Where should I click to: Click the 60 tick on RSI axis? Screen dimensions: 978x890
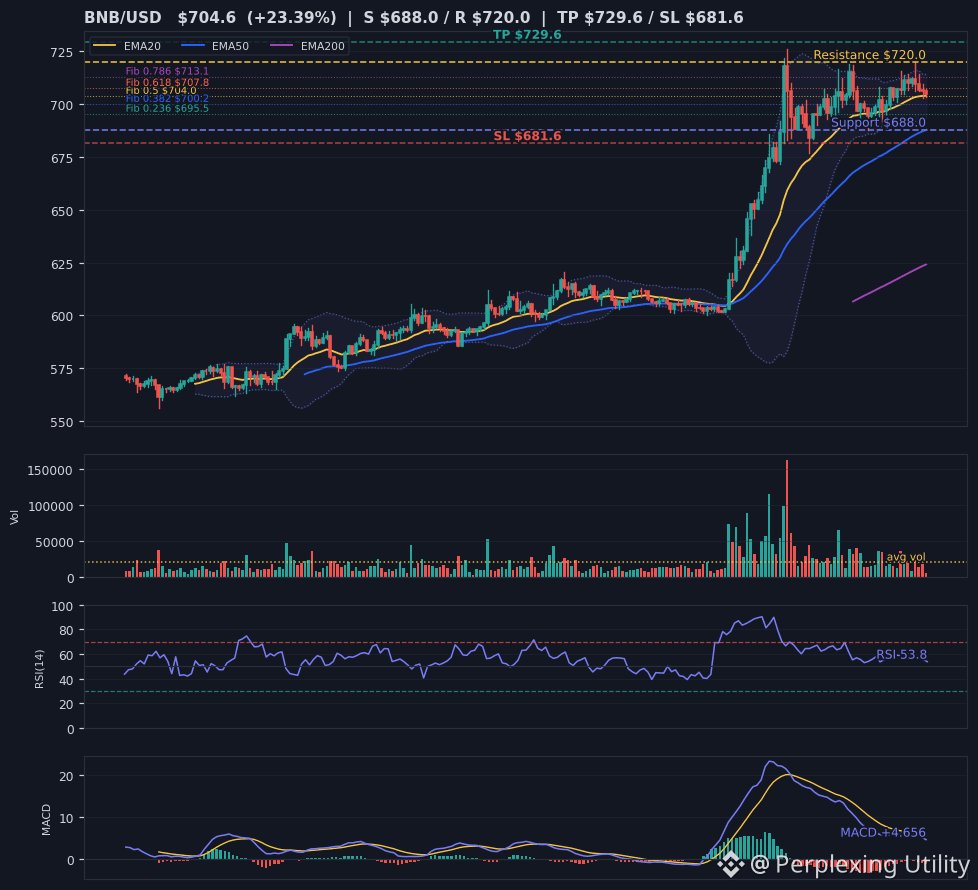67,655
